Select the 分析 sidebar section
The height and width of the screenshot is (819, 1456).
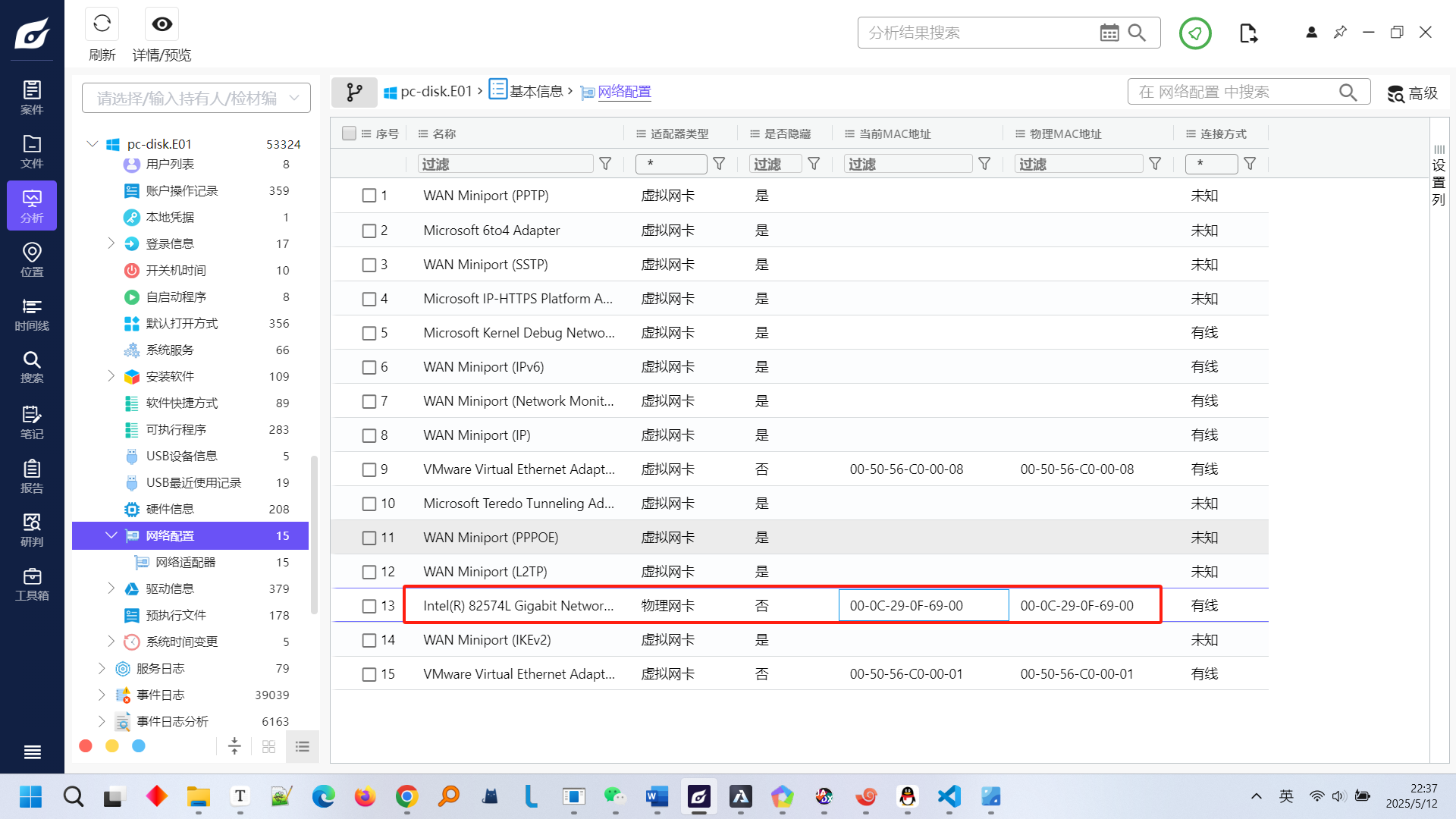[32, 206]
